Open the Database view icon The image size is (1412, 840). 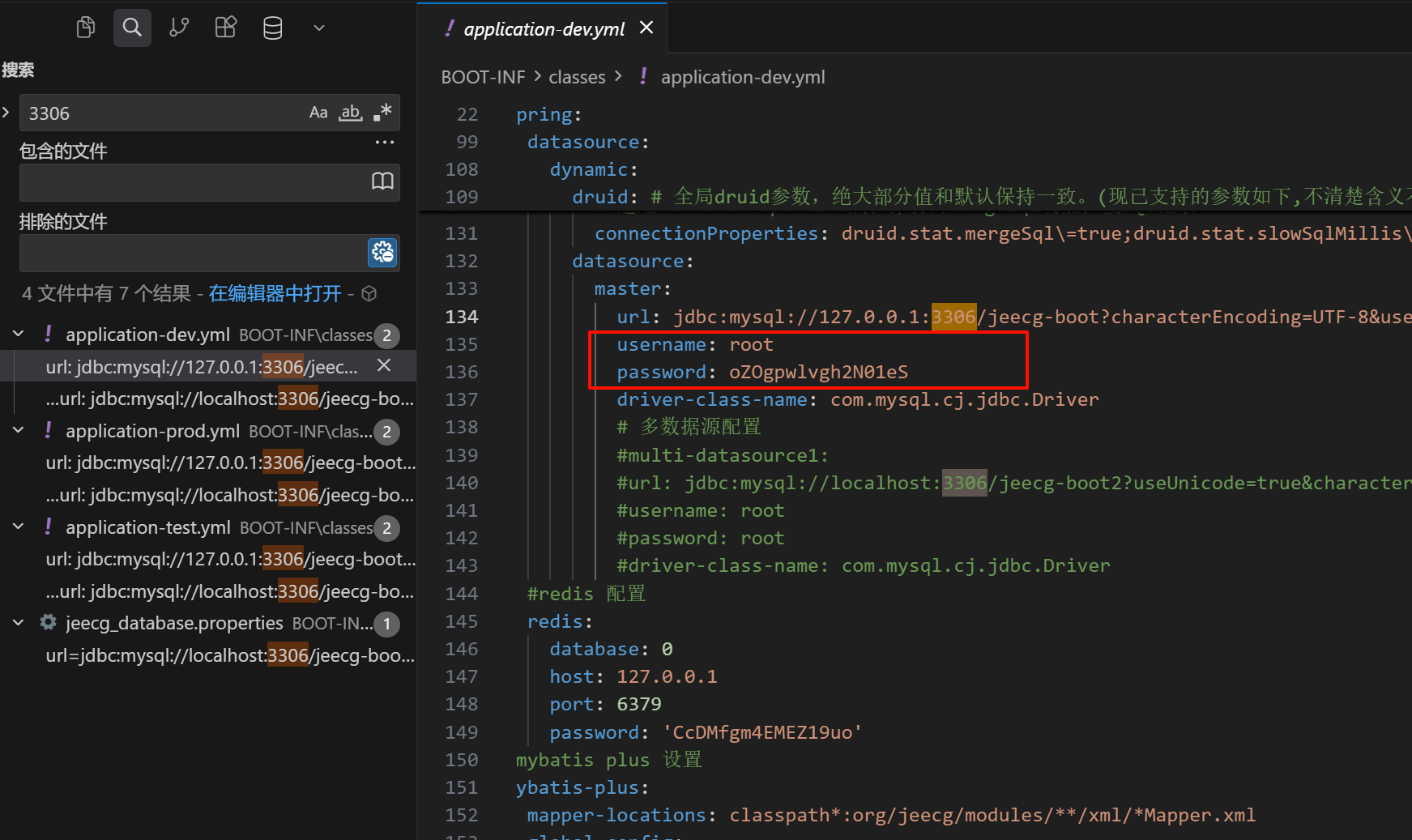[x=273, y=28]
